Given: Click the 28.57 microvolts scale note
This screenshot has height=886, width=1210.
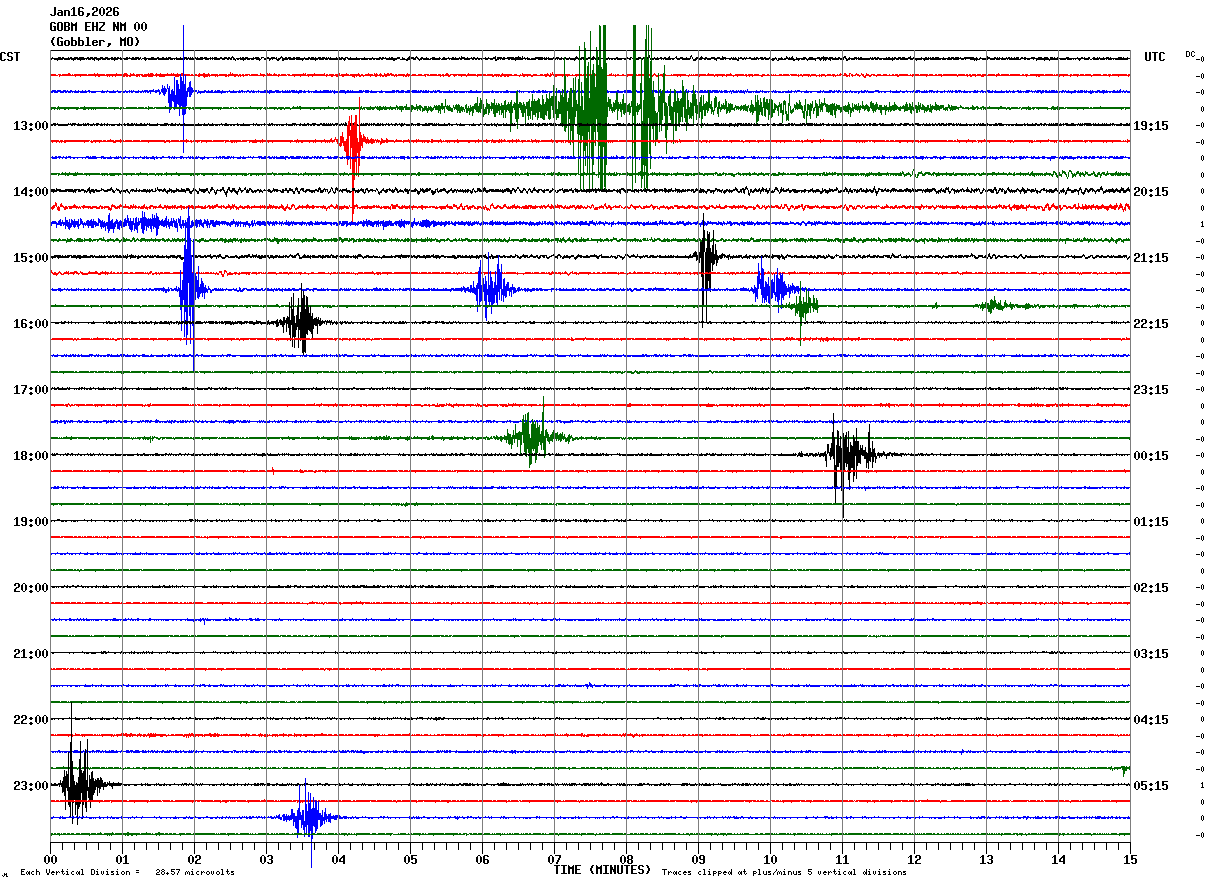Looking at the screenshot, I should tap(127, 873).
